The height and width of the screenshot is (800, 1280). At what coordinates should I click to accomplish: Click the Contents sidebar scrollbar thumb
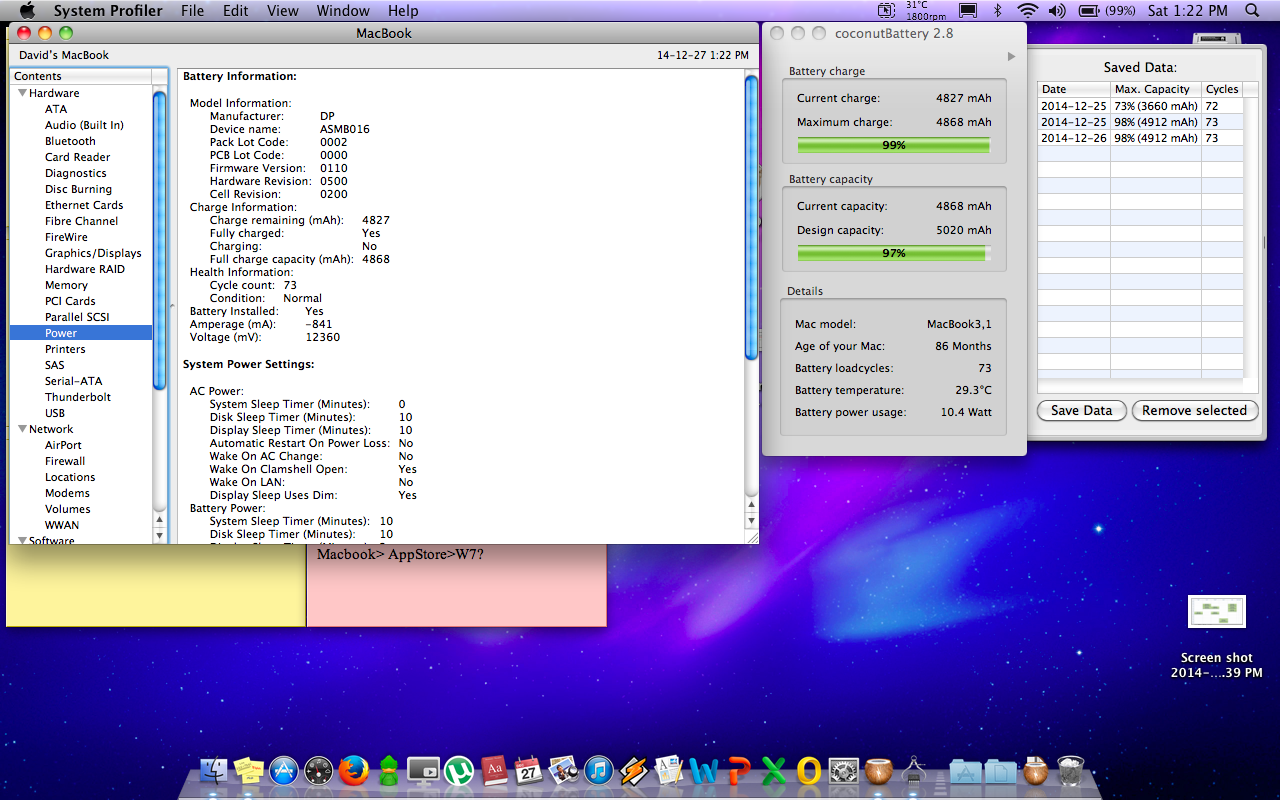159,240
